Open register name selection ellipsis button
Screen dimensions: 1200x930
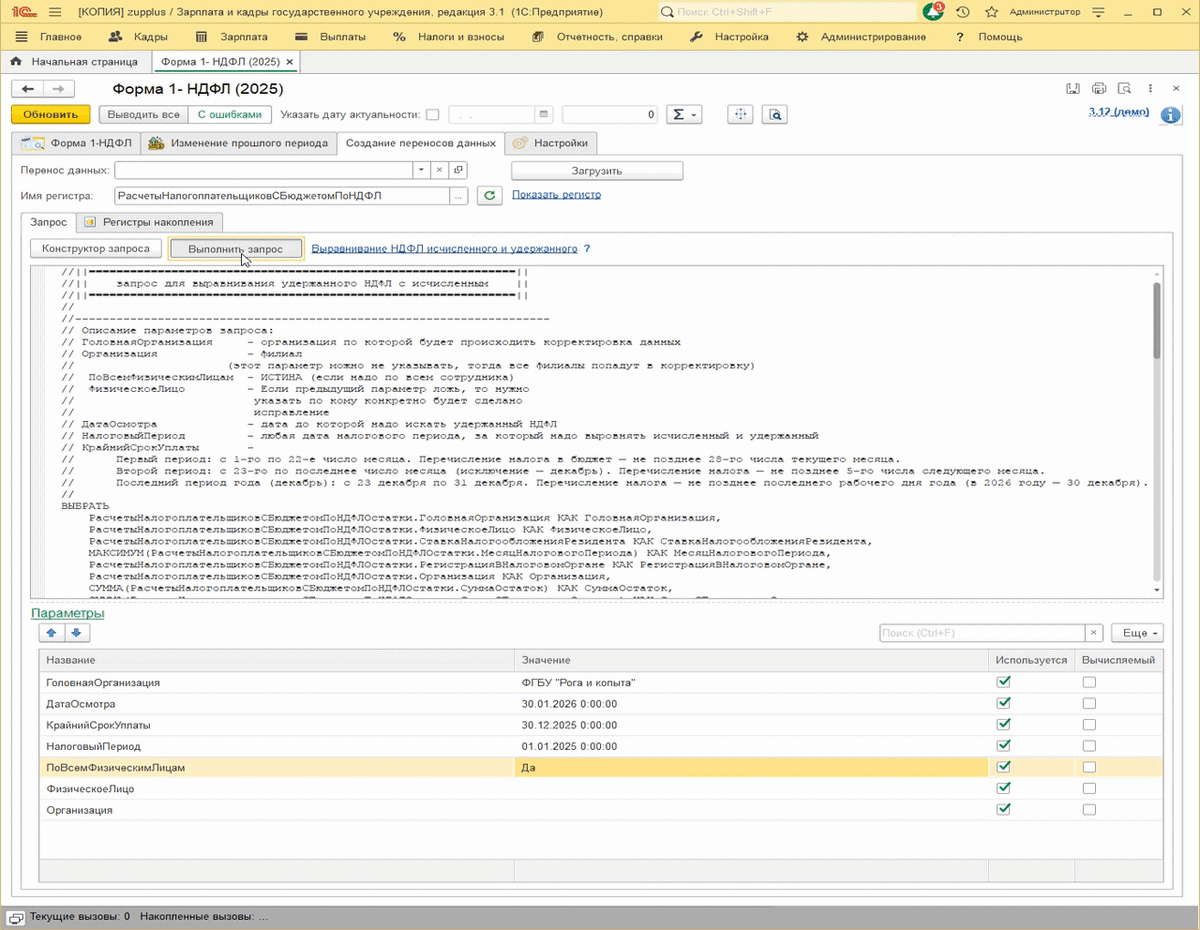click(x=458, y=196)
